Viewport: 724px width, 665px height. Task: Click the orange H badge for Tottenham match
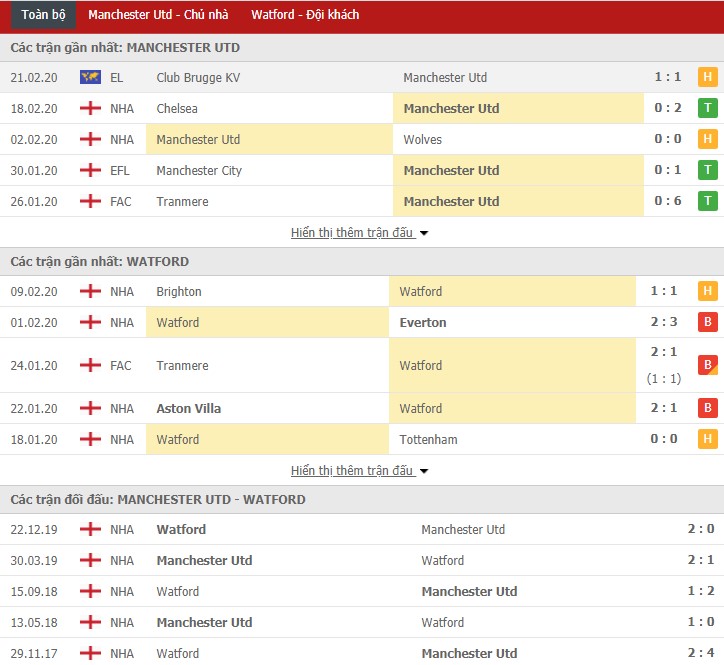point(707,439)
